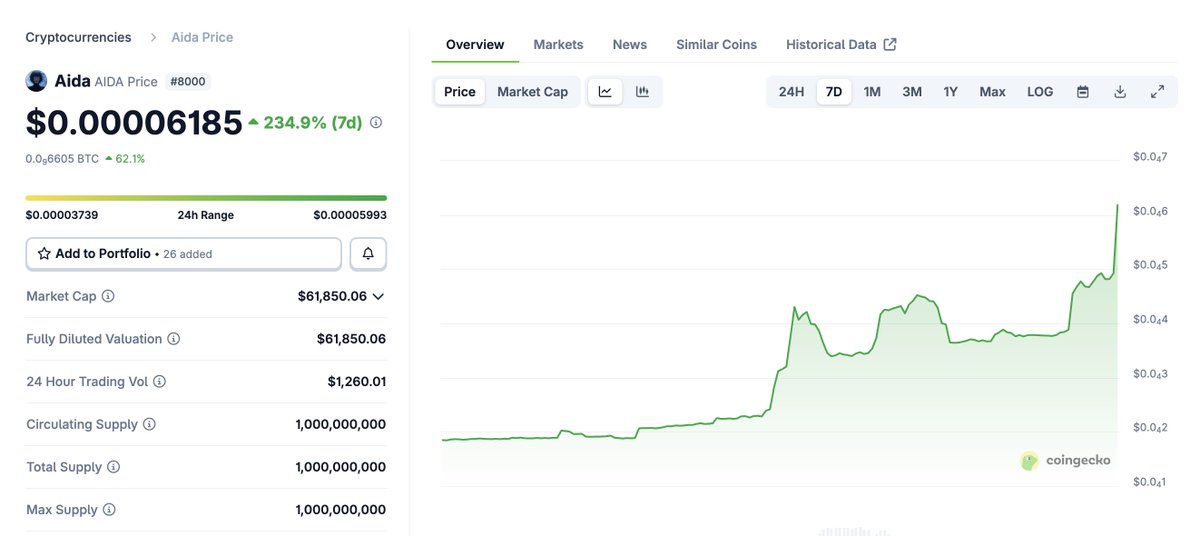The height and width of the screenshot is (536, 1200).
Task: Switch to candlestick chart view icon
Action: (x=642, y=92)
